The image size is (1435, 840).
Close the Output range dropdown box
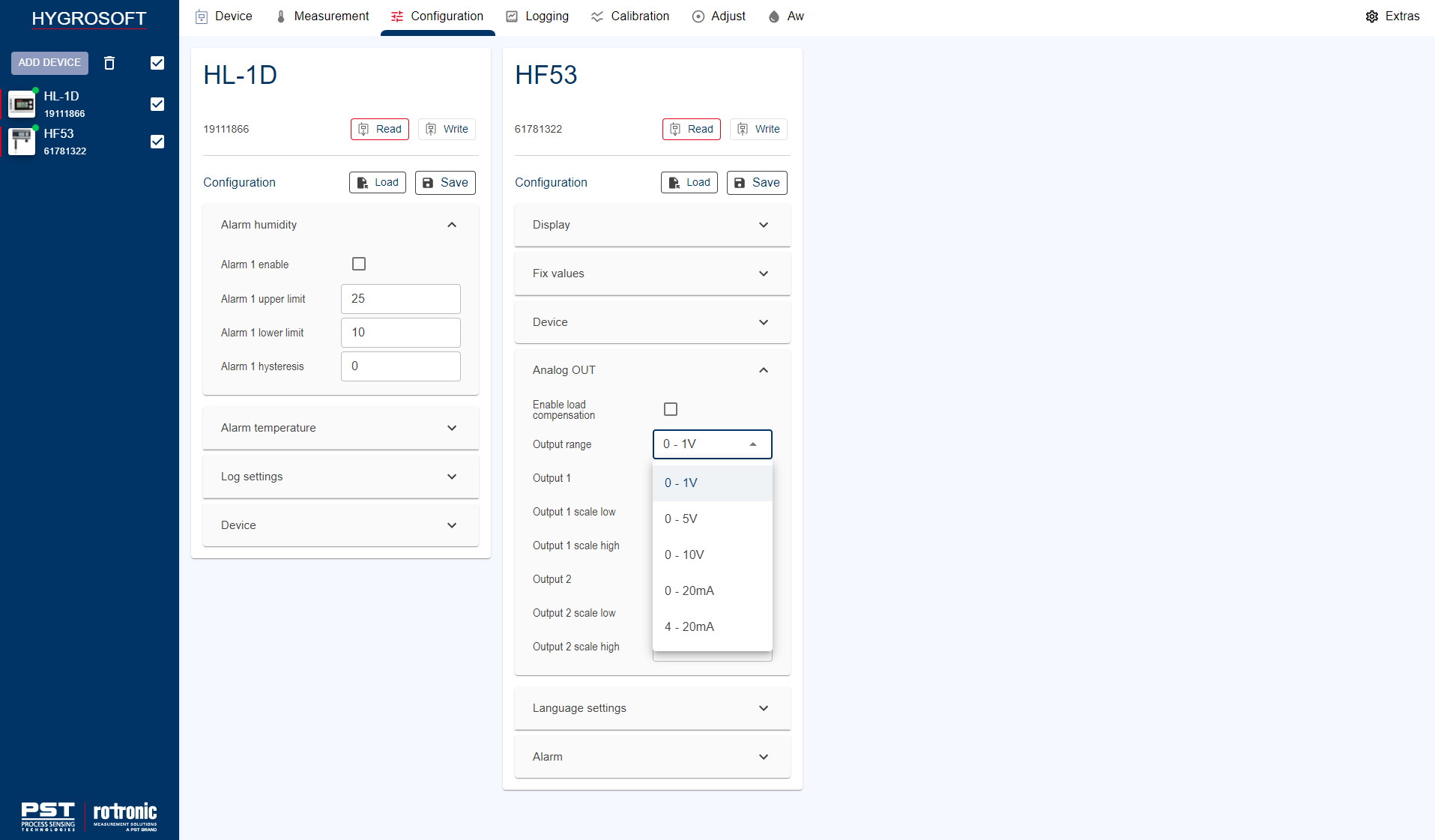713,444
